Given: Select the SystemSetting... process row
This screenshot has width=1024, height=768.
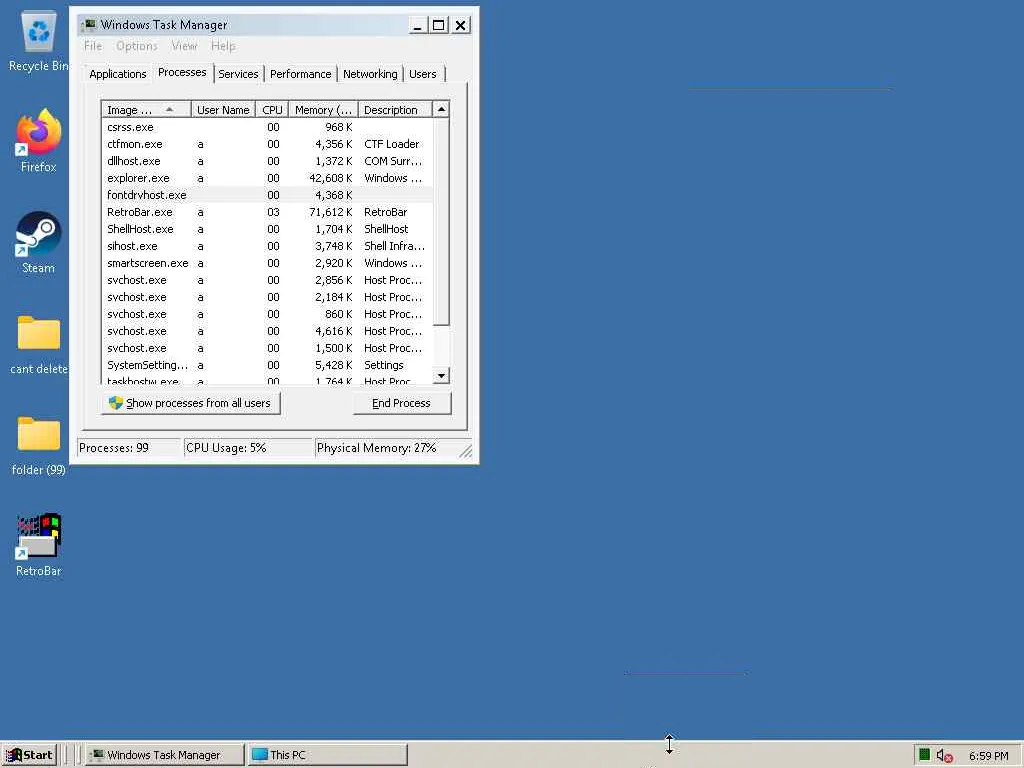Looking at the screenshot, I should click(267, 365).
